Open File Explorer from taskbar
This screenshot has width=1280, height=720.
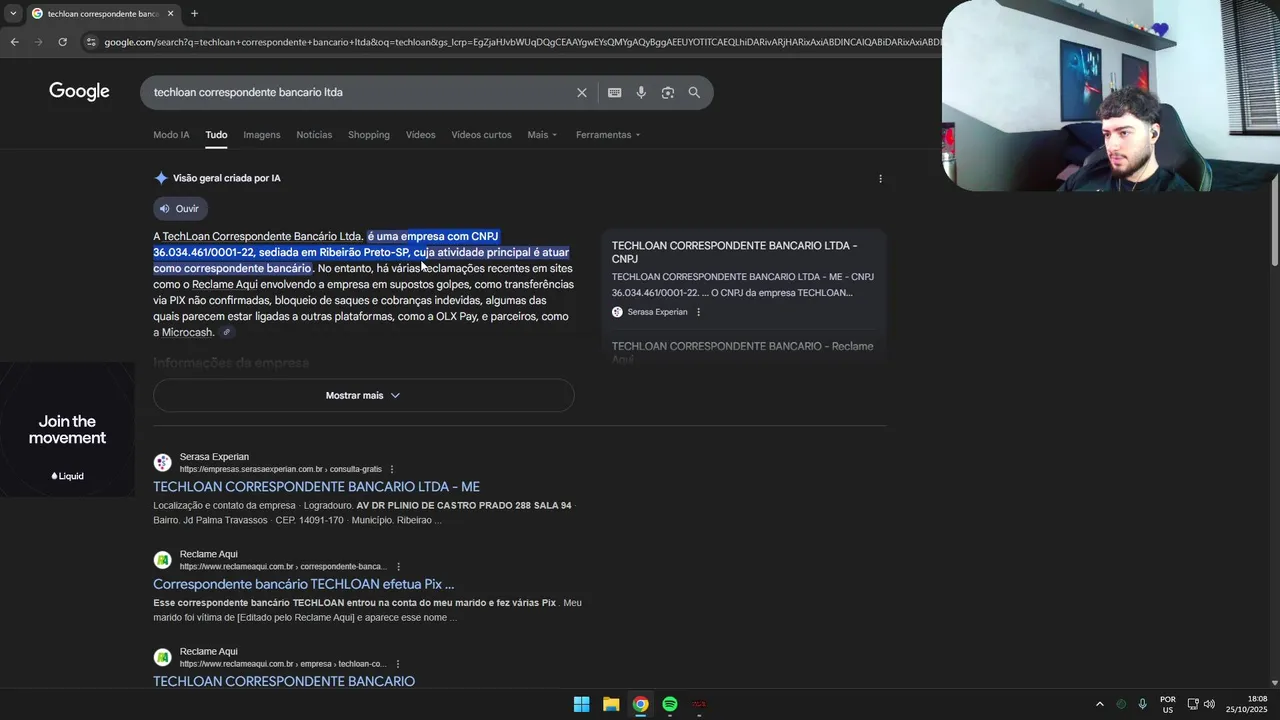point(611,704)
